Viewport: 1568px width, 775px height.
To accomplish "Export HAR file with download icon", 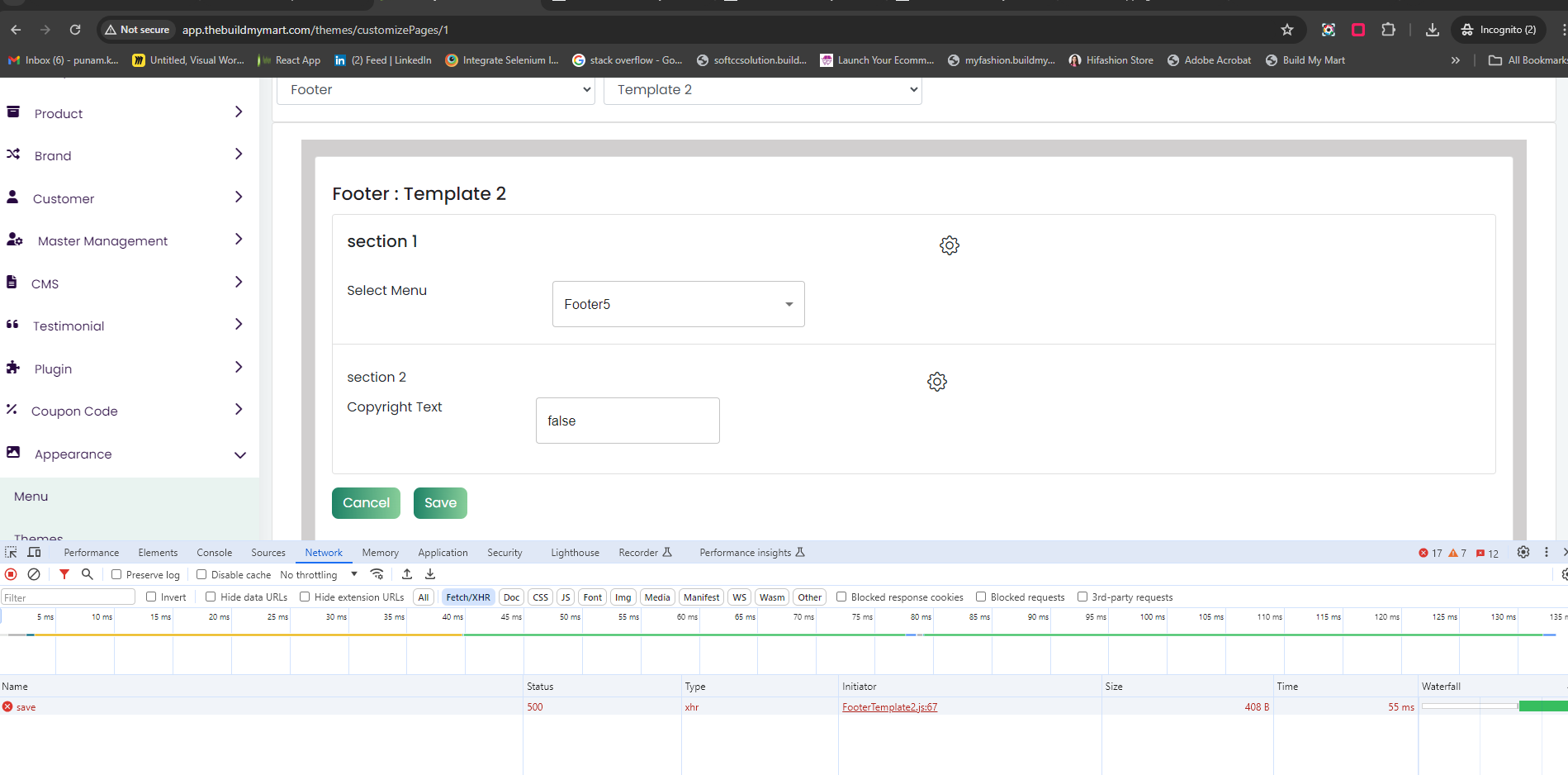I will point(430,574).
